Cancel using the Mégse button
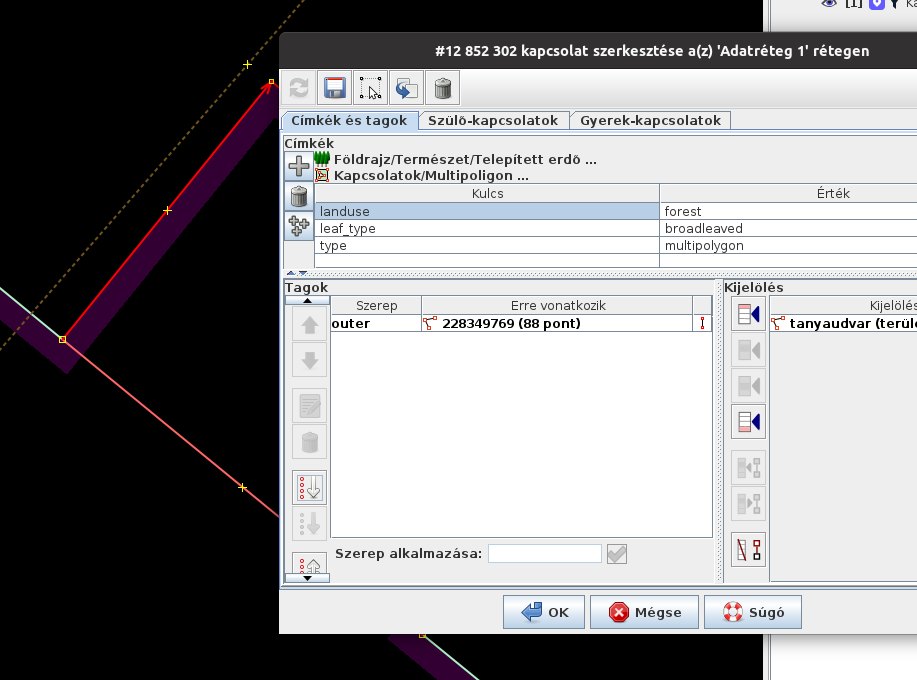Screen dimensions: 917x680 644,612
